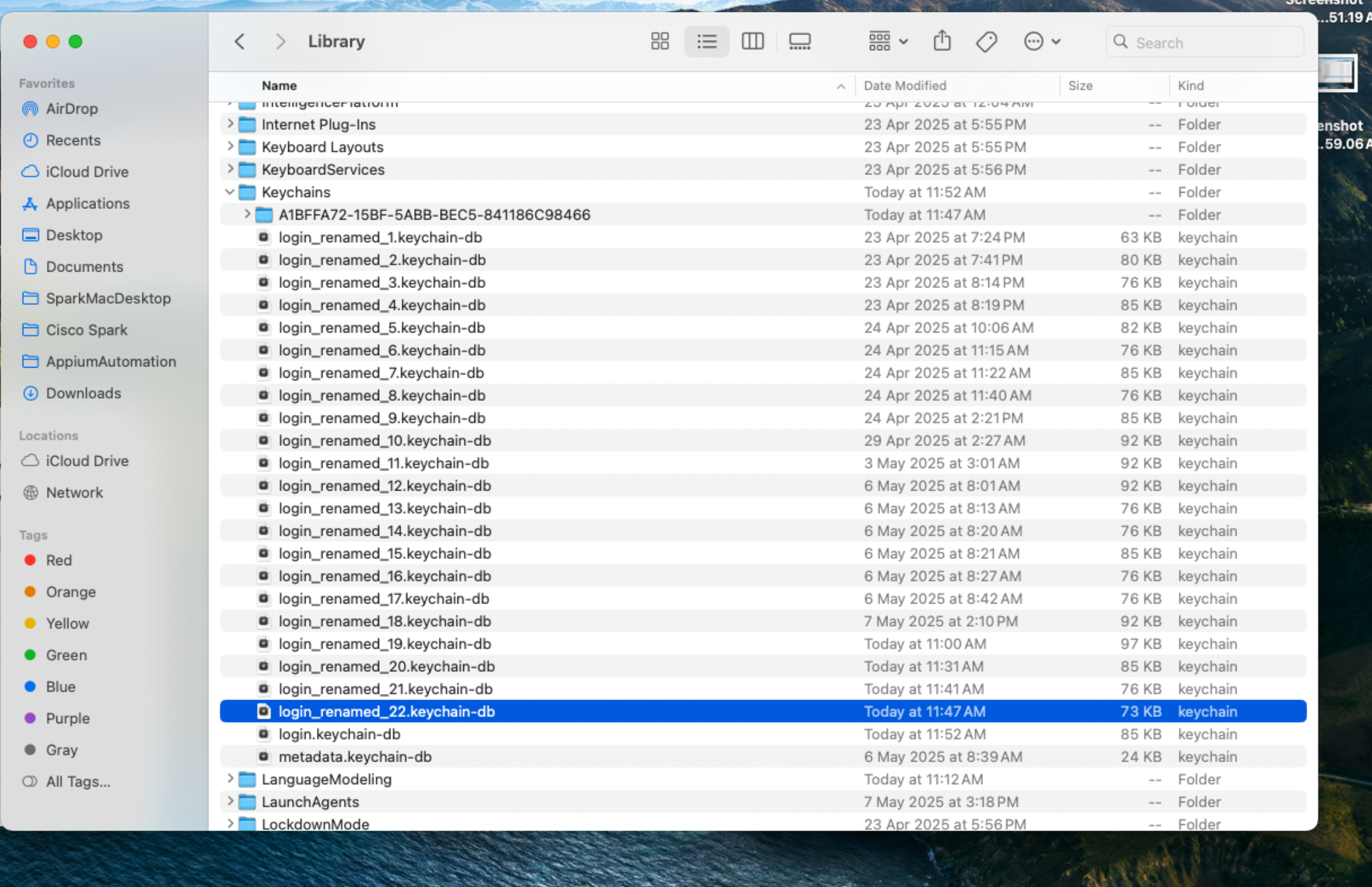Click the Edit Tags icon
The image size is (1372, 887).
point(986,42)
